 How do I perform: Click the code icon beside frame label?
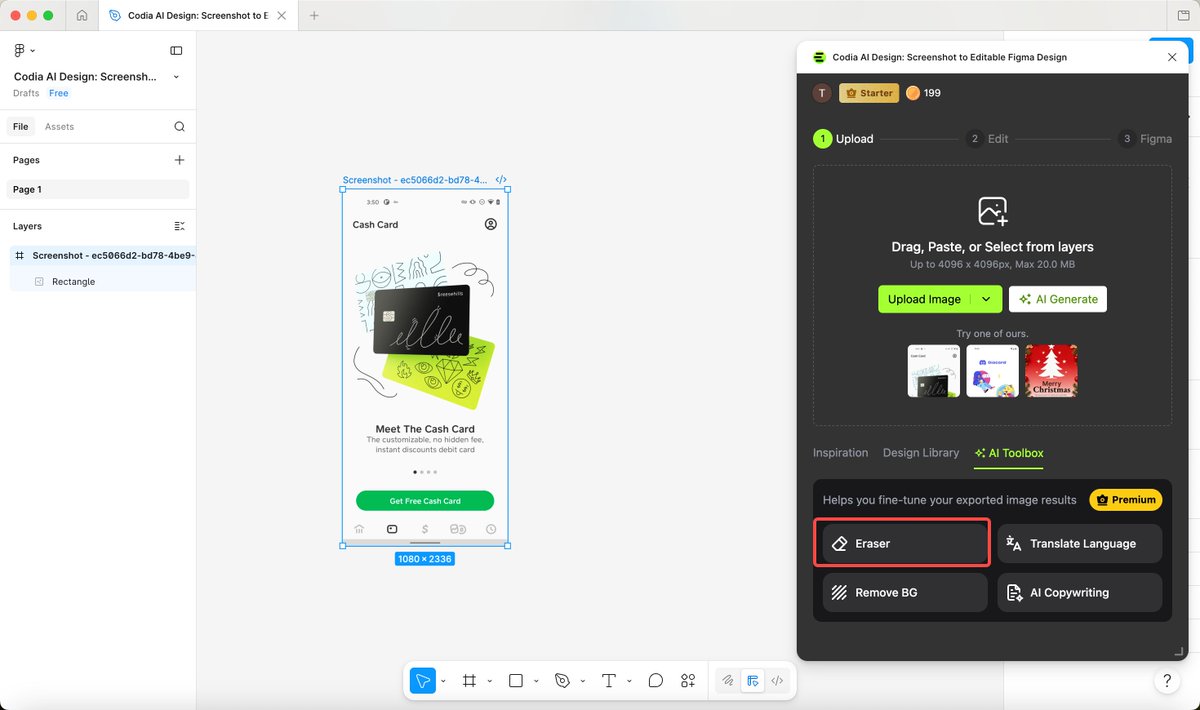pos(501,180)
